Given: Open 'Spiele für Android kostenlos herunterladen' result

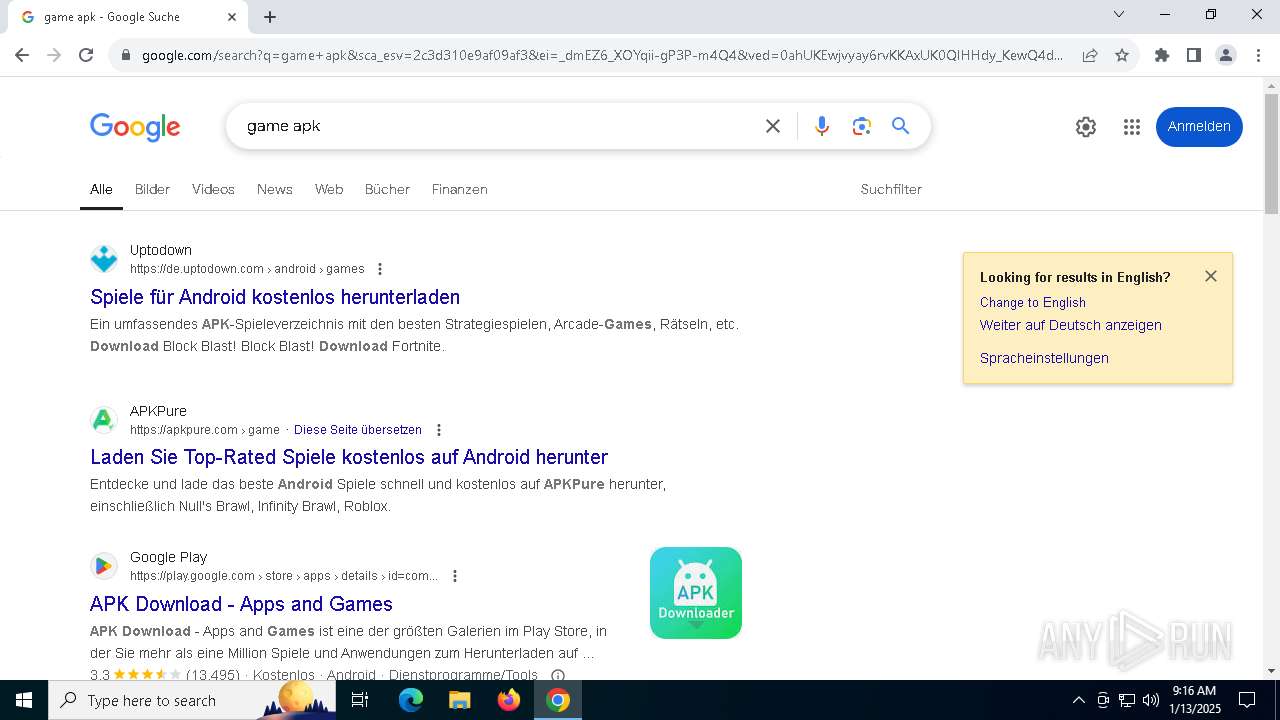Looking at the screenshot, I should (275, 297).
